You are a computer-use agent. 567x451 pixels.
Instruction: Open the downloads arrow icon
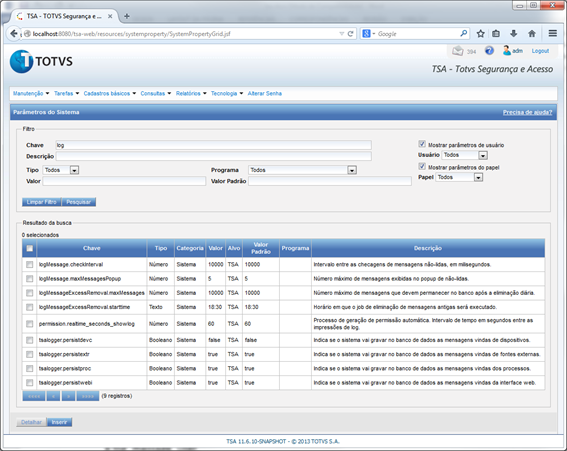[513, 34]
